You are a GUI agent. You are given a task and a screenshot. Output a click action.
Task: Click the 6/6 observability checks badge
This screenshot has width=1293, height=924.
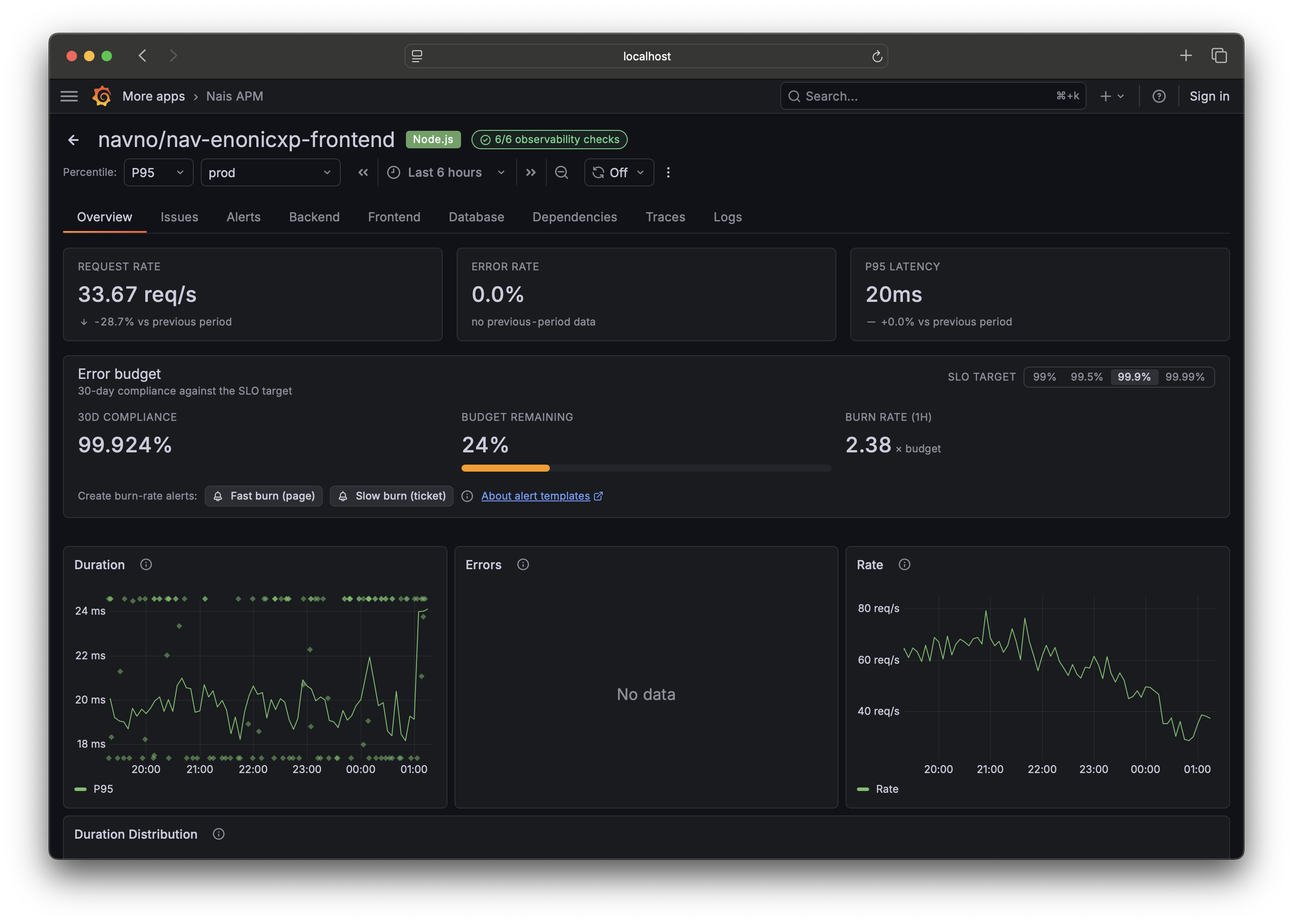[x=549, y=140]
